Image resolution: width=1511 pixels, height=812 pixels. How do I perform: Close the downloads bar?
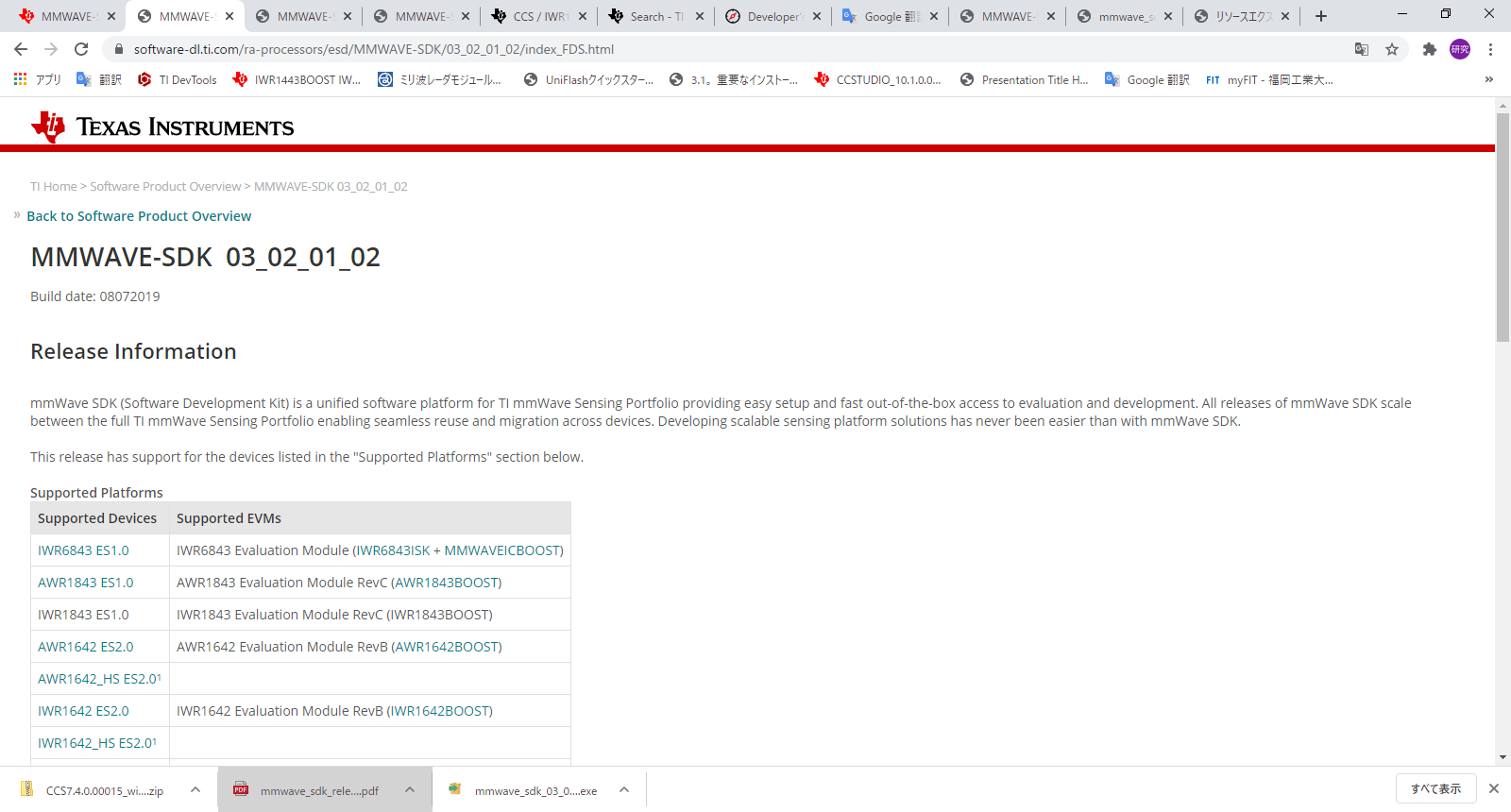(x=1494, y=788)
